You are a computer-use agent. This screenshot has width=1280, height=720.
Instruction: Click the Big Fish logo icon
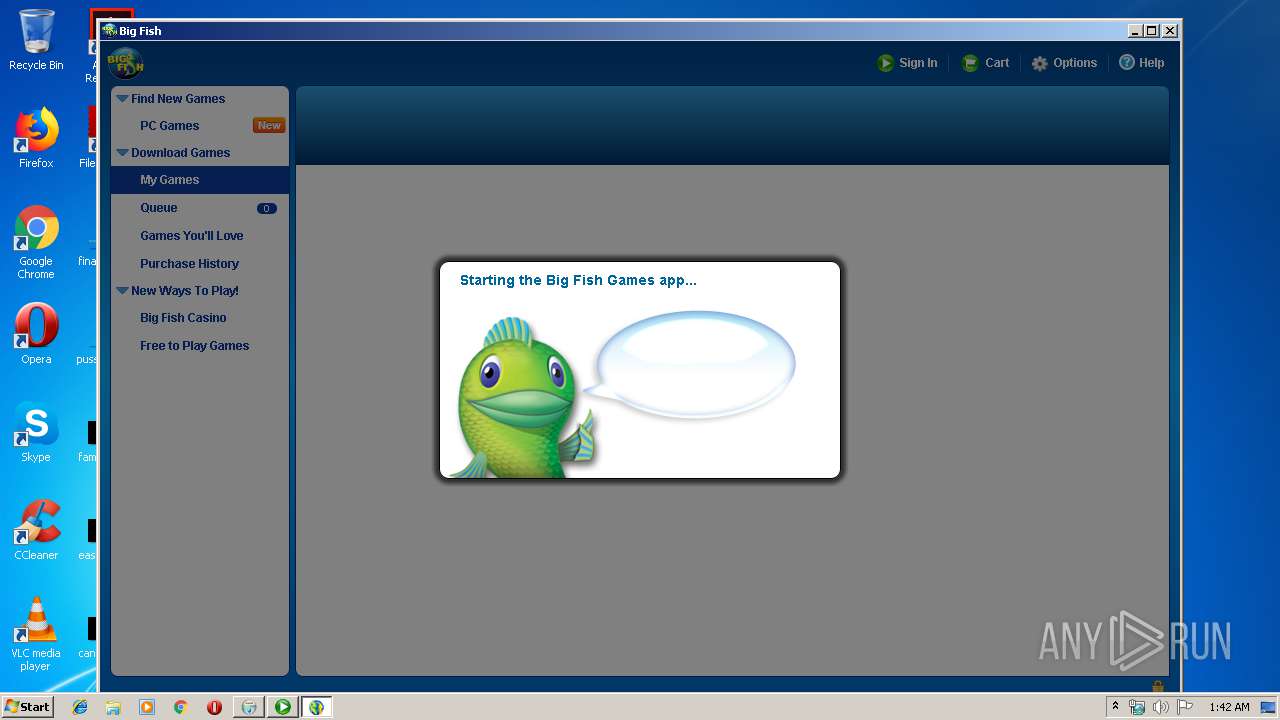(x=126, y=63)
